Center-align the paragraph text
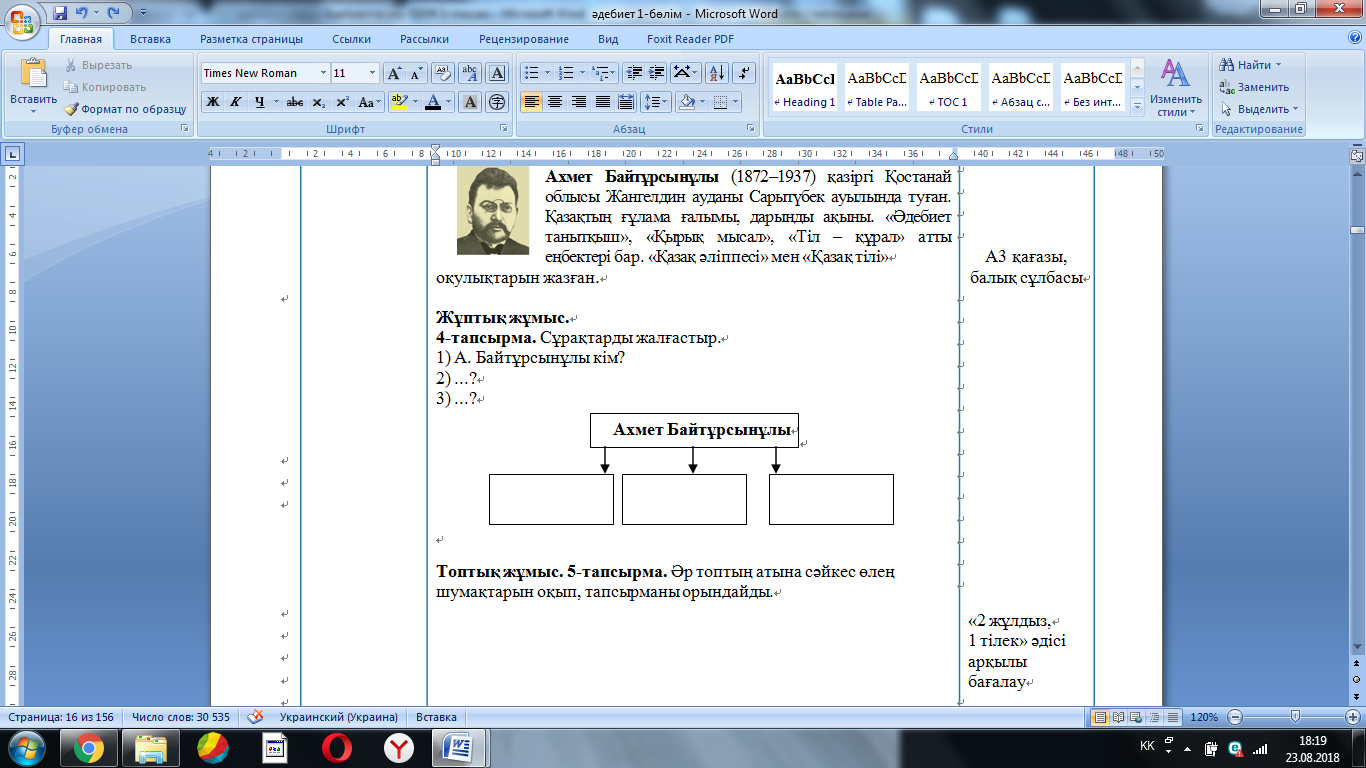Screen dimensions: 1366x768 pyautogui.click(x=554, y=102)
